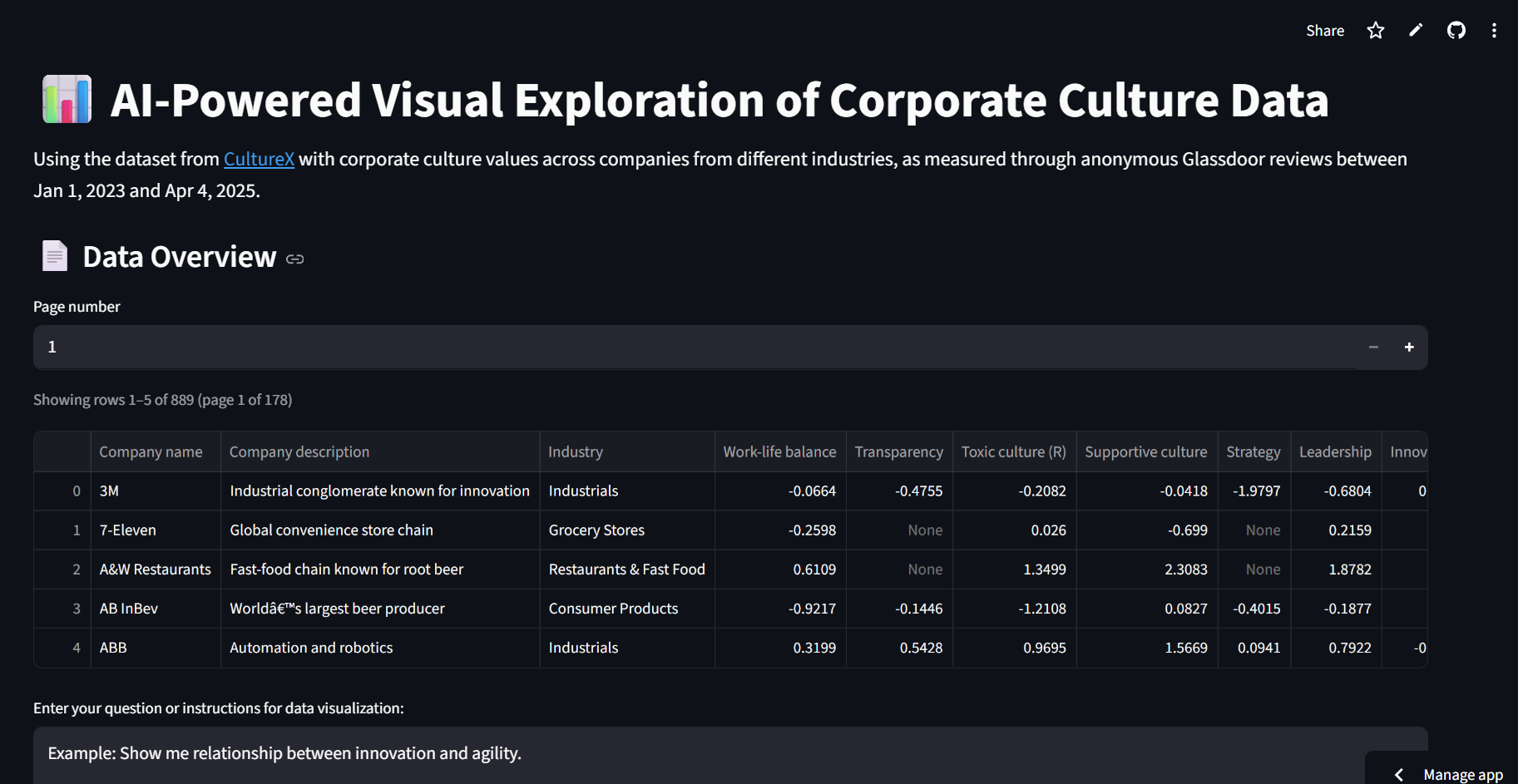Sort by the Company name column header

[151, 451]
